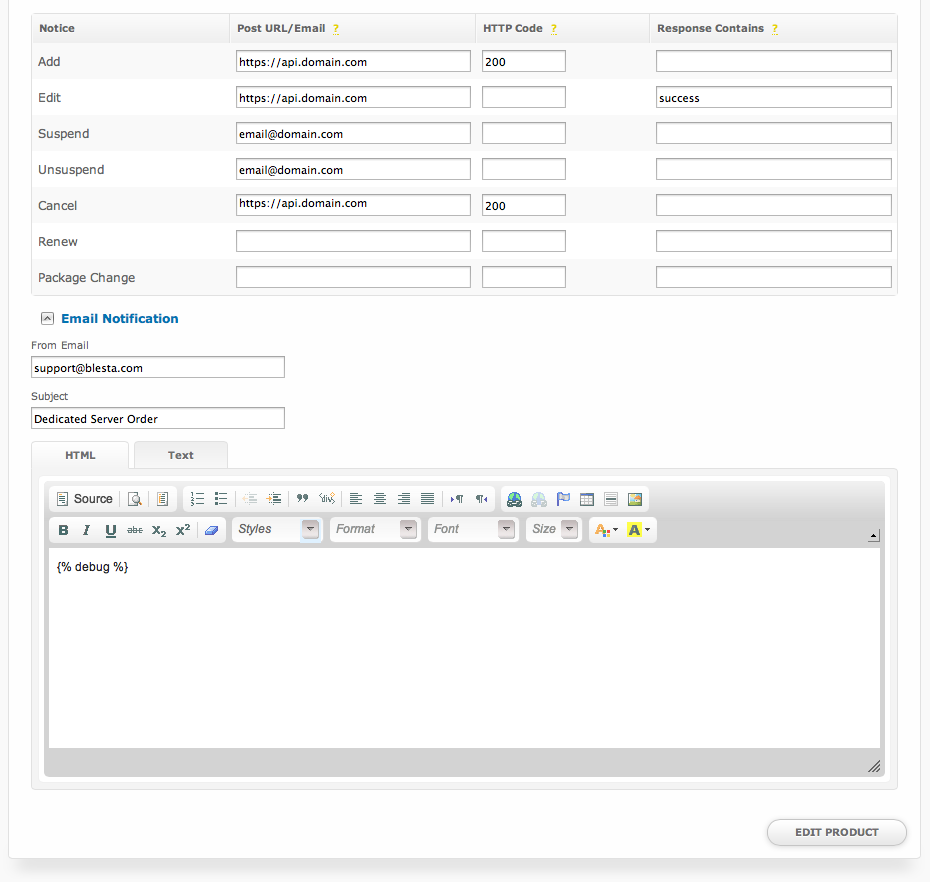930x882 pixels.
Task: Open the Styles dropdown
Action: (277, 529)
